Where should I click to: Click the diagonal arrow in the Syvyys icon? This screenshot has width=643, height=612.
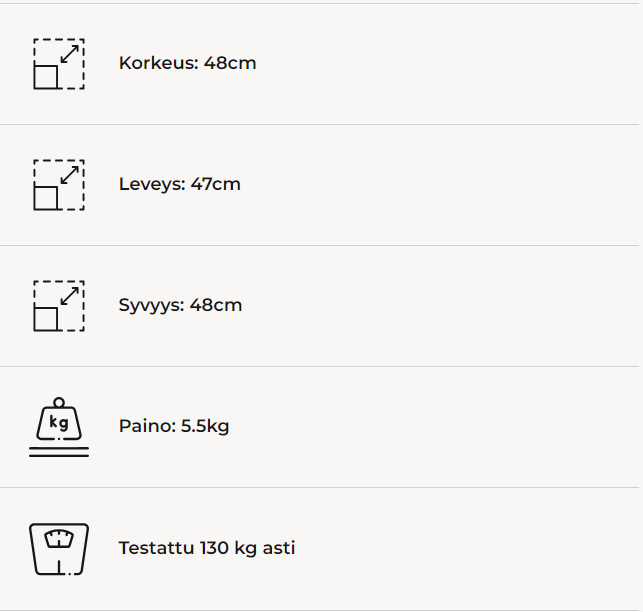pos(70,295)
